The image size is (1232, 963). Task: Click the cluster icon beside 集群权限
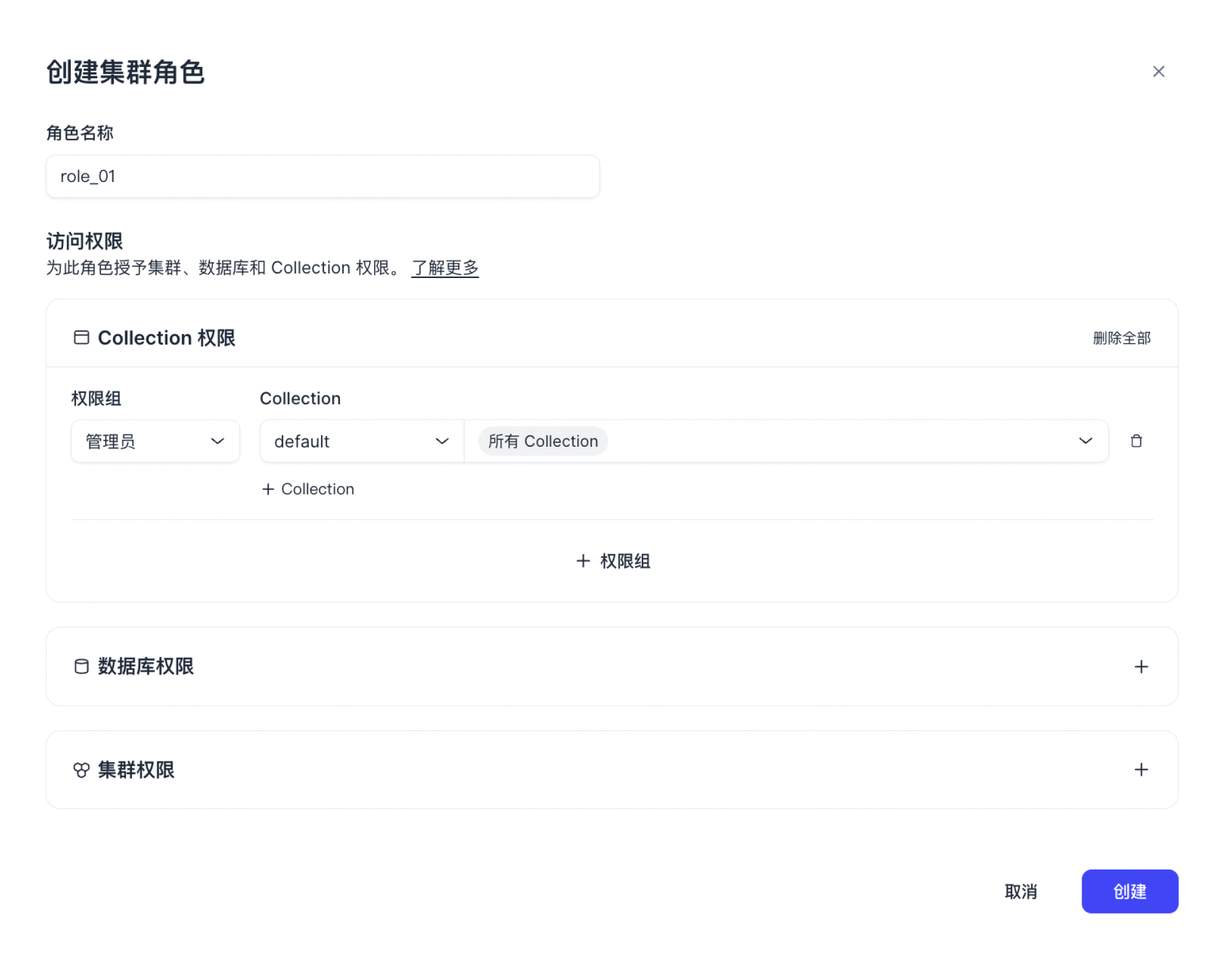[81, 770]
